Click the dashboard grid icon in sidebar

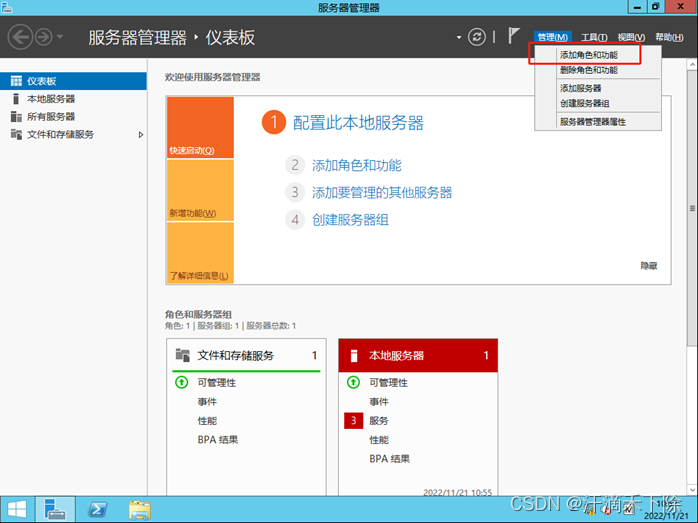pyautogui.click(x=16, y=81)
